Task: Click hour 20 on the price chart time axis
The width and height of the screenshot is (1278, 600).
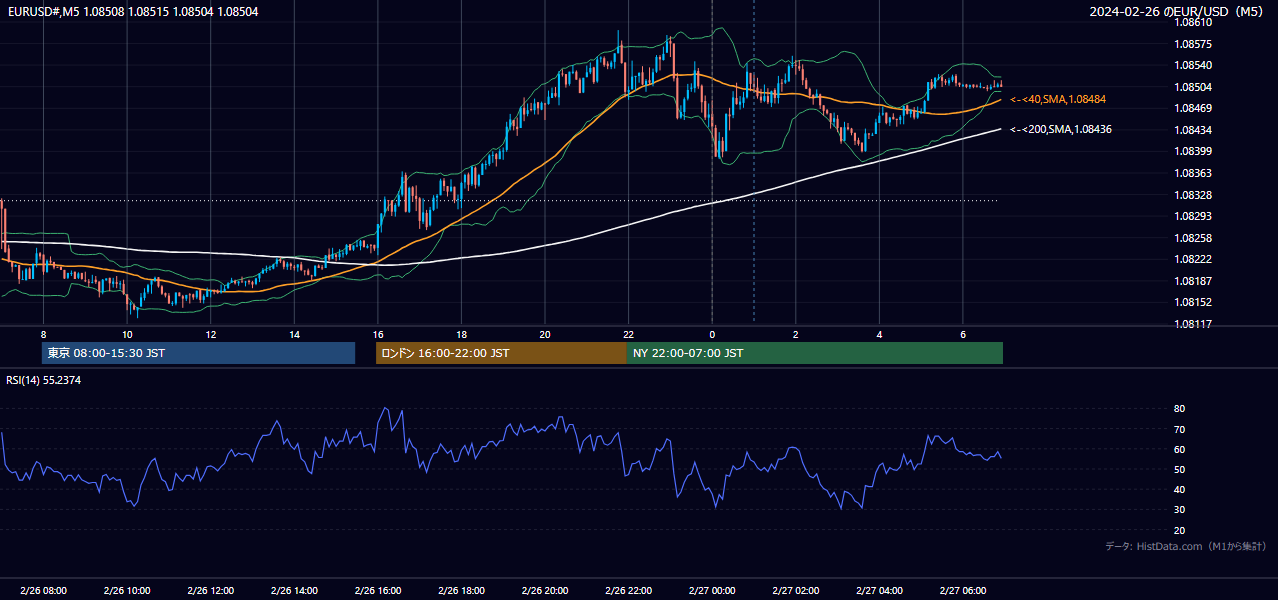Action: pyautogui.click(x=545, y=334)
